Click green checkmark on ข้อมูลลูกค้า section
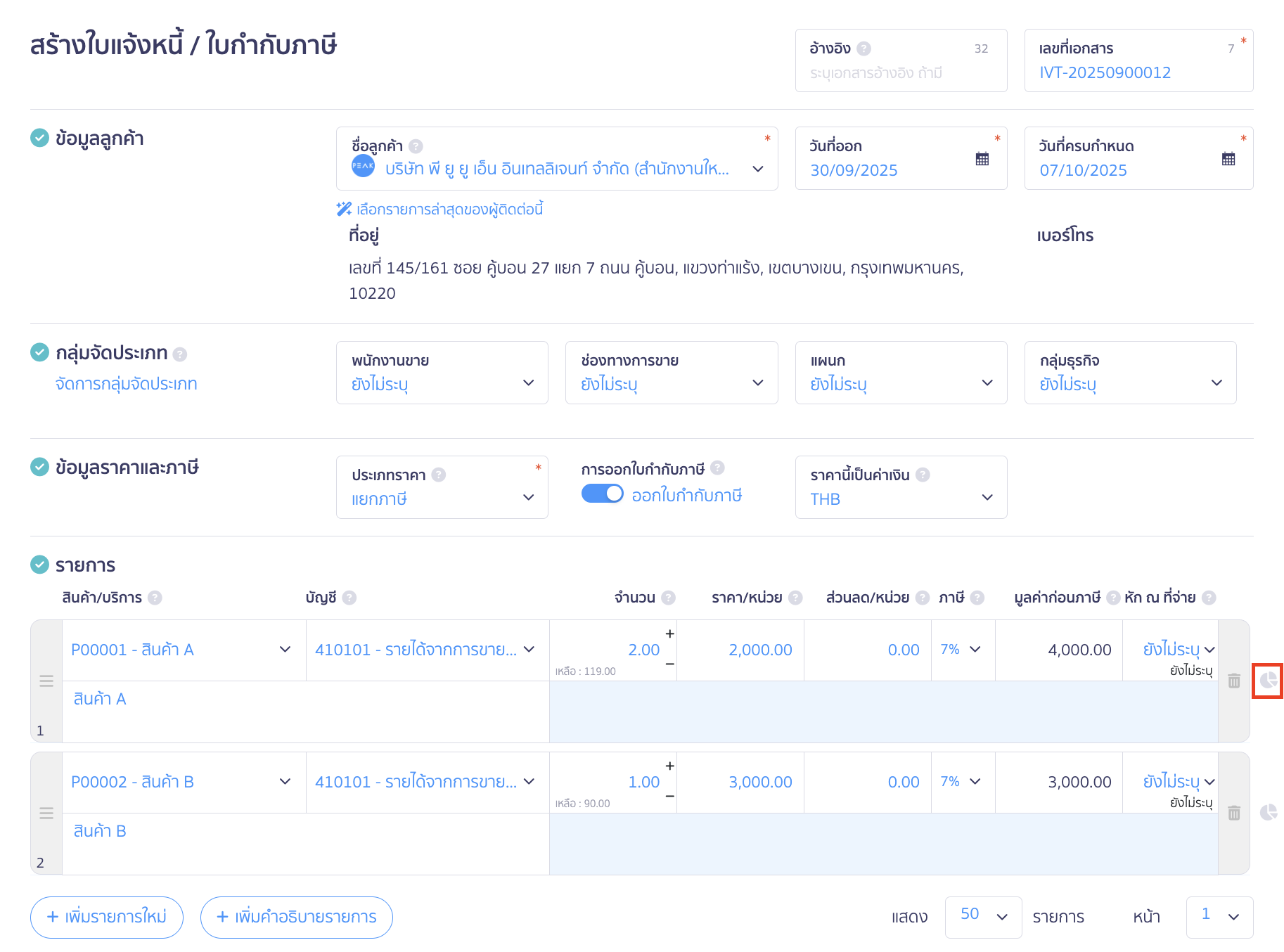Viewport: 1284px width, 952px height. [39, 138]
